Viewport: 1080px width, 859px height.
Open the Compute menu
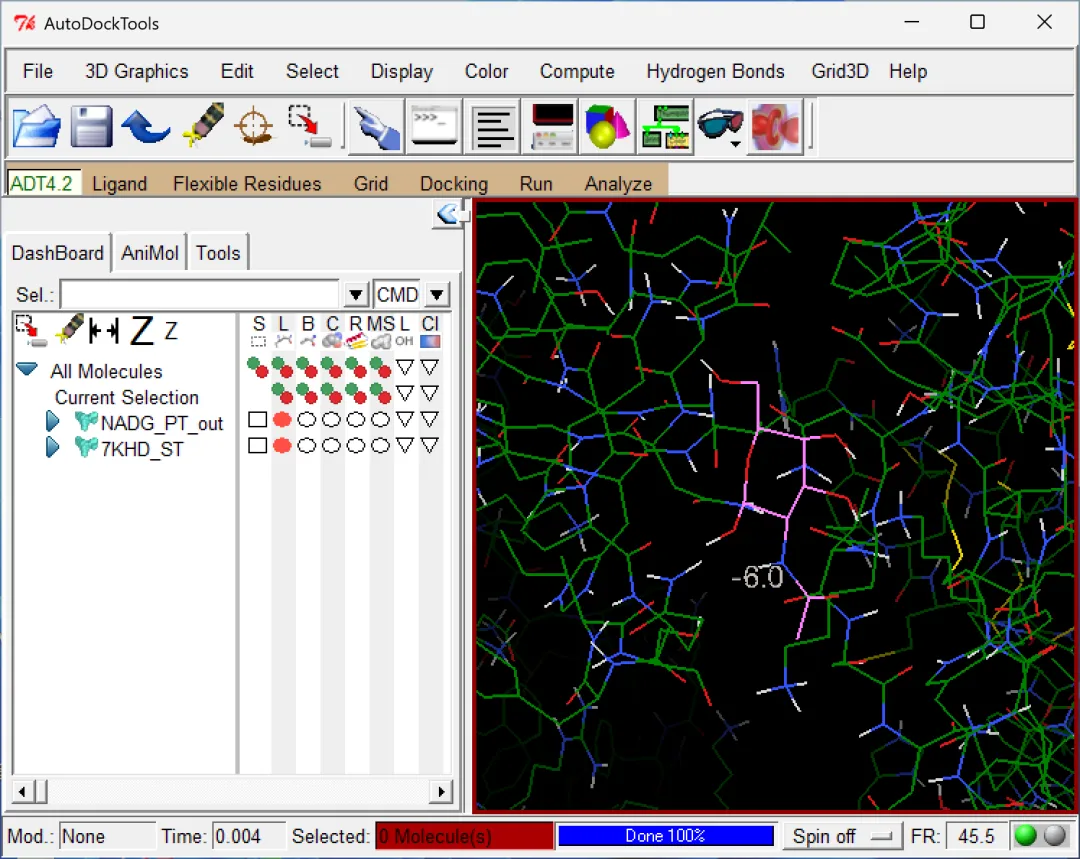577,72
